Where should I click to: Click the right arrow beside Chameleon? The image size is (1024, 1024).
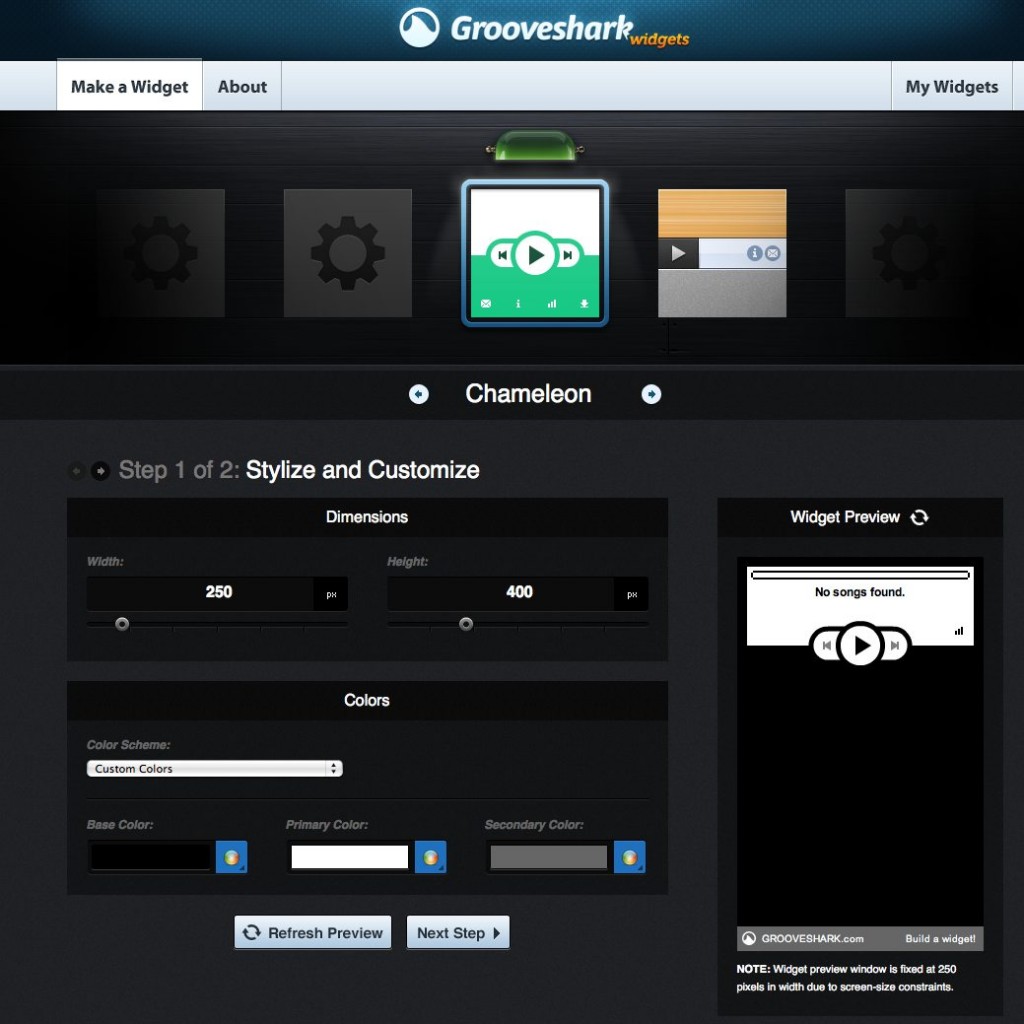click(x=651, y=395)
